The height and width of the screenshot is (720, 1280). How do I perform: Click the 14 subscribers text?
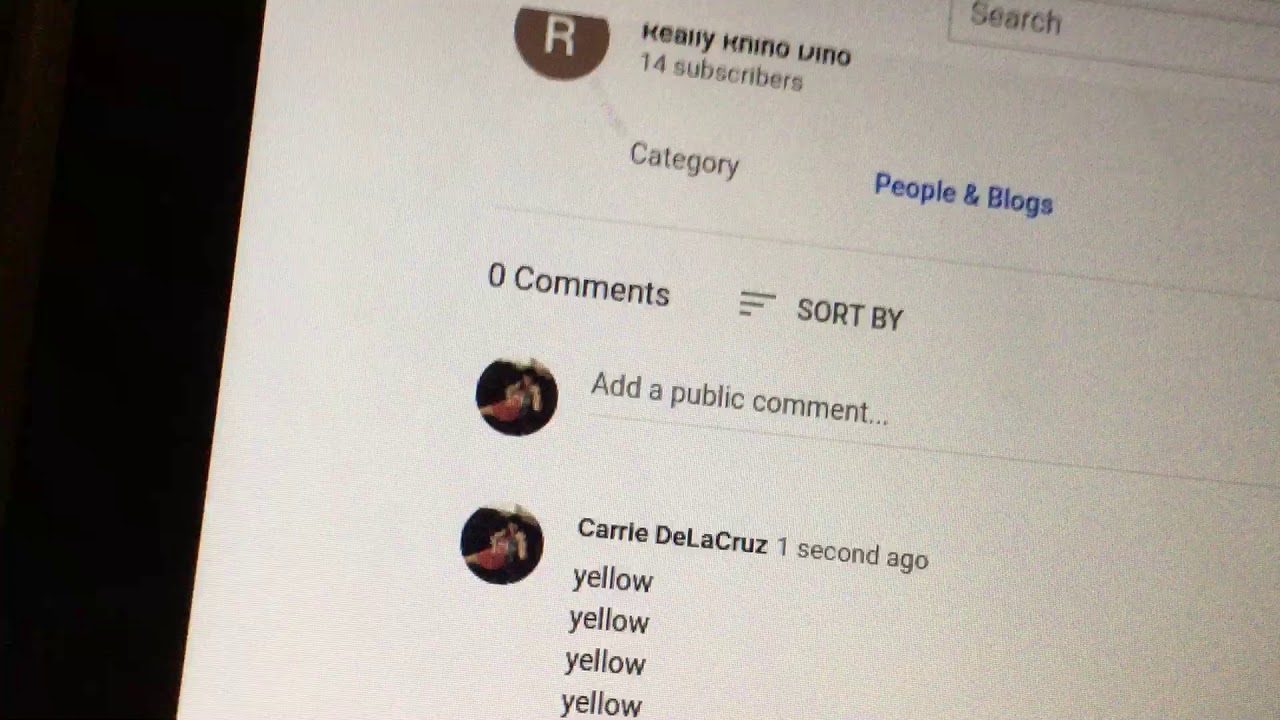point(721,73)
